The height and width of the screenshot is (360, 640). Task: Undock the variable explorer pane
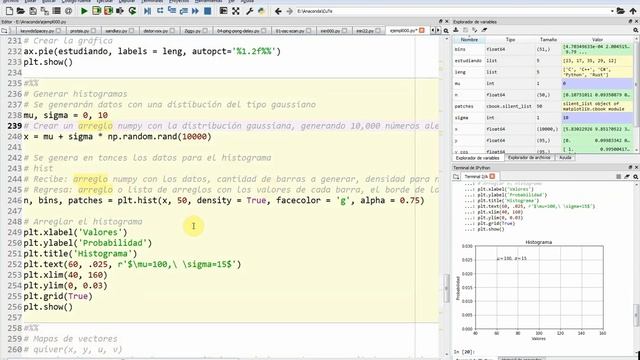pos(630,22)
